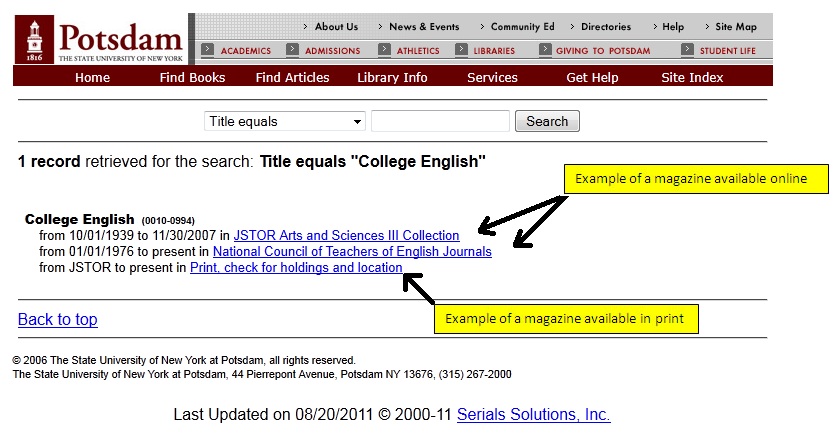Click the arrow icon beside ACADEMICS
The width and height of the screenshot is (837, 433).
coord(207,50)
